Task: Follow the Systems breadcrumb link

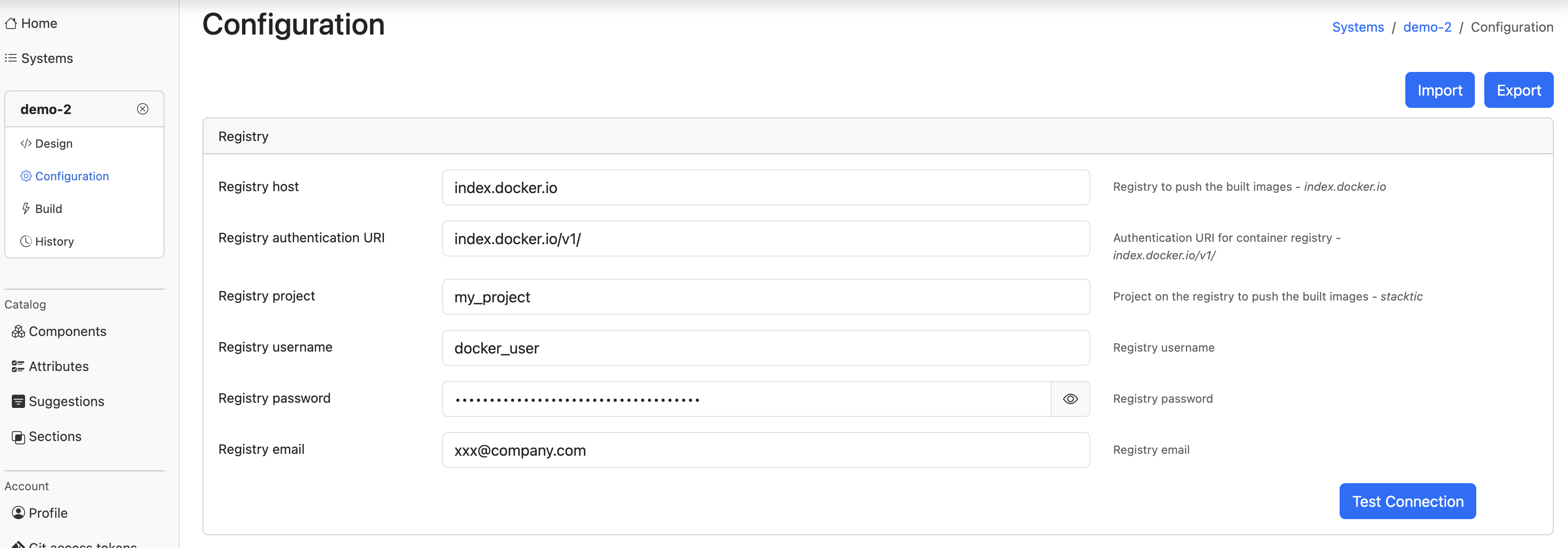Action: [x=1358, y=27]
